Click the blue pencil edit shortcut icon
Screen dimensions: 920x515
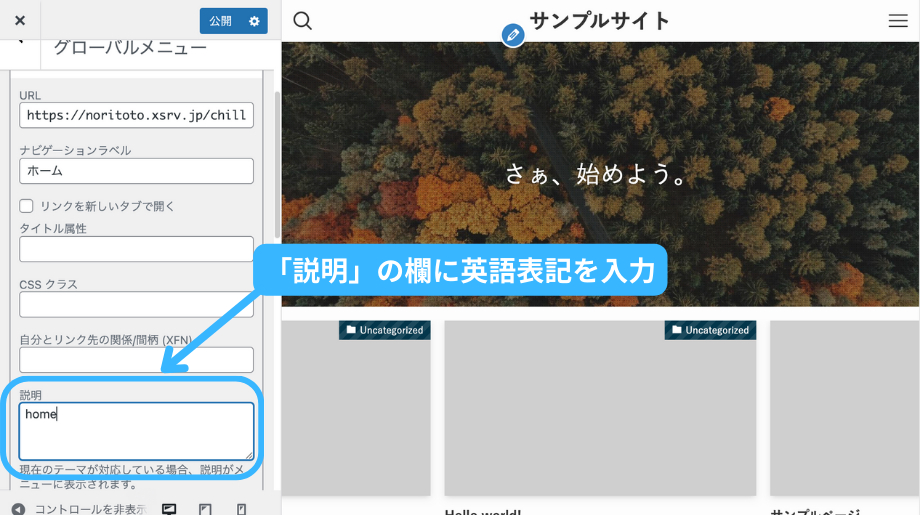[513, 36]
